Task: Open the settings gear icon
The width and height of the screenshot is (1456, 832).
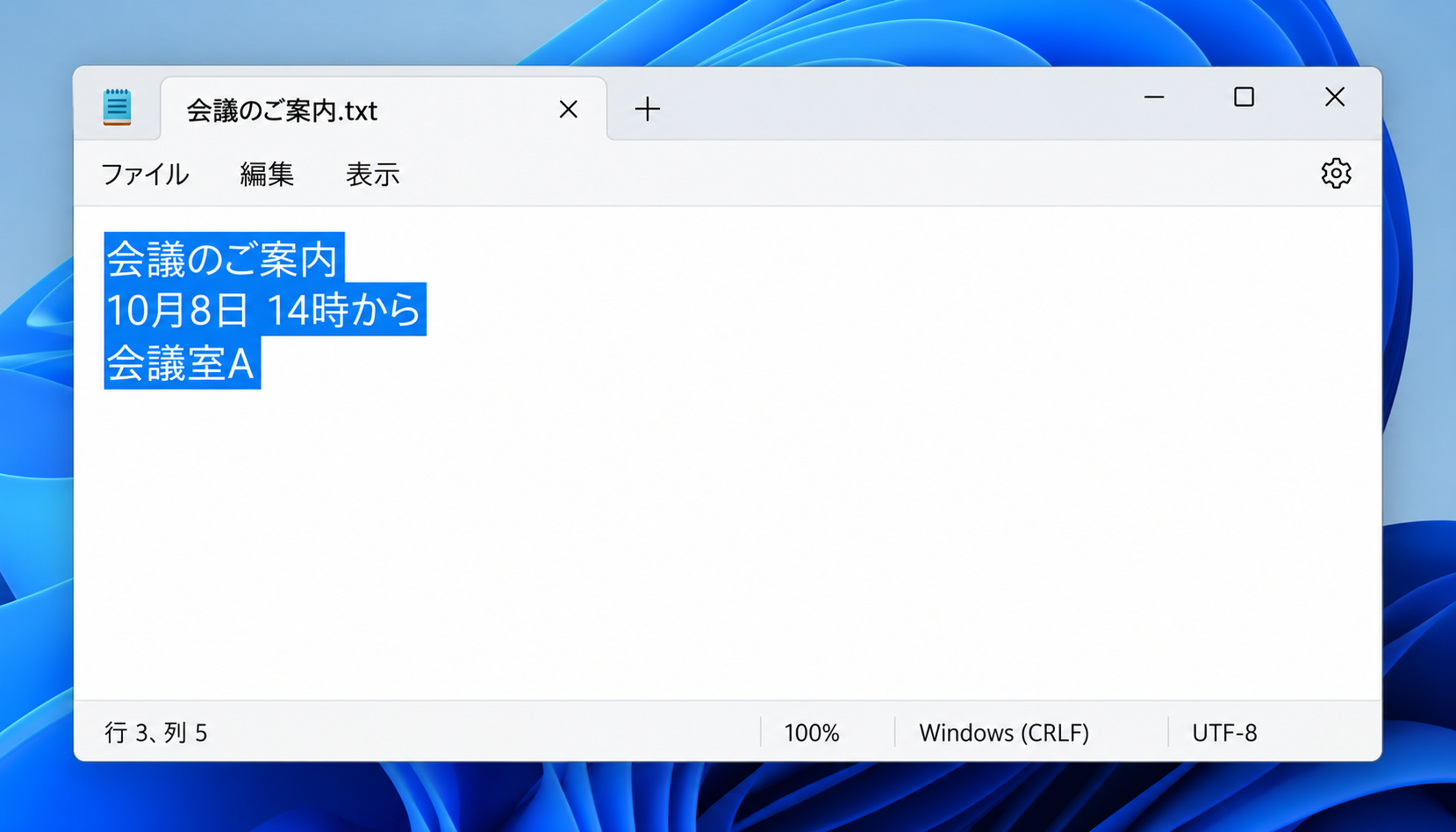Action: 1336,174
